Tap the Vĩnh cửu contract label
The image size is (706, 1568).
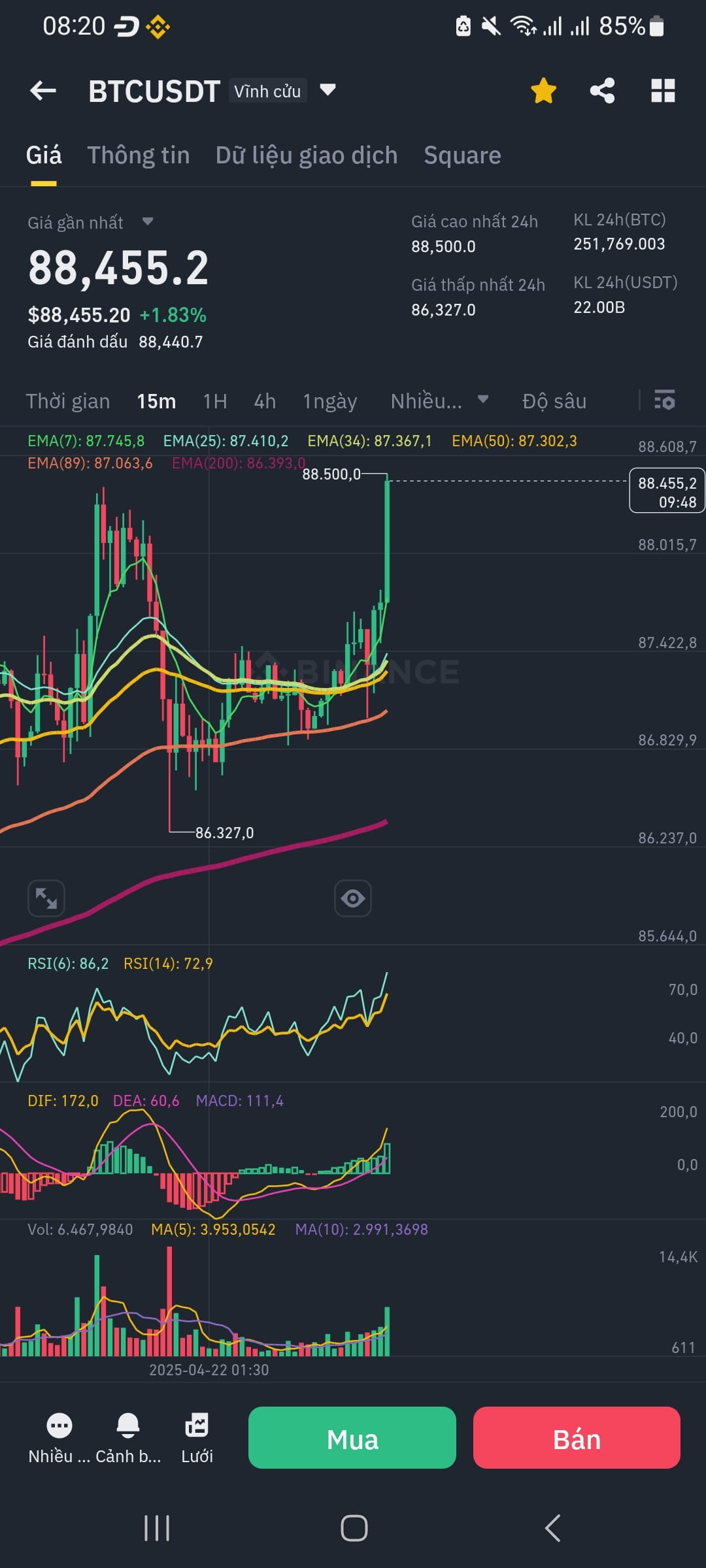[x=267, y=91]
